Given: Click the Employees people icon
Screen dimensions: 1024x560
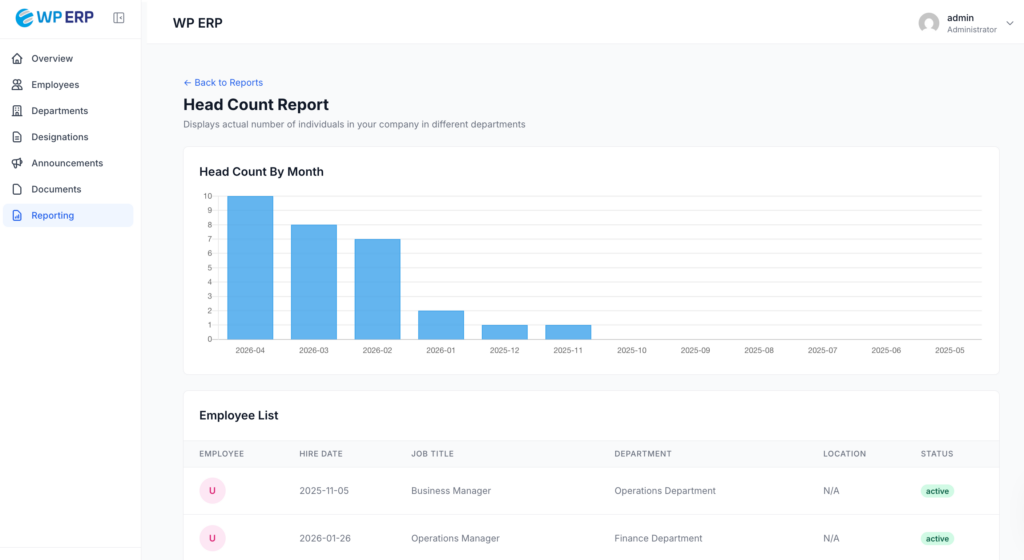Looking at the screenshot, I should click(17, 85).
